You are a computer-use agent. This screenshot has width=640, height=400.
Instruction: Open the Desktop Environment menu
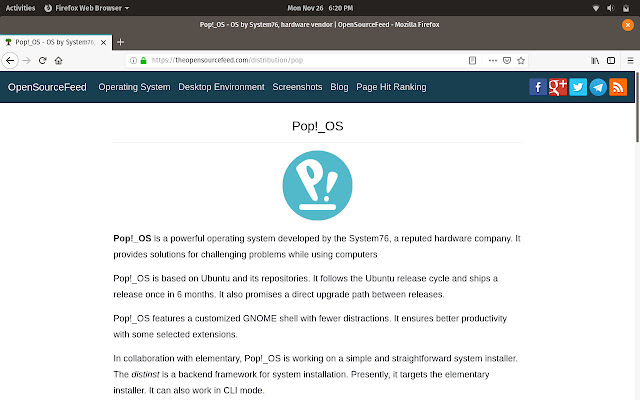[221, 87]
